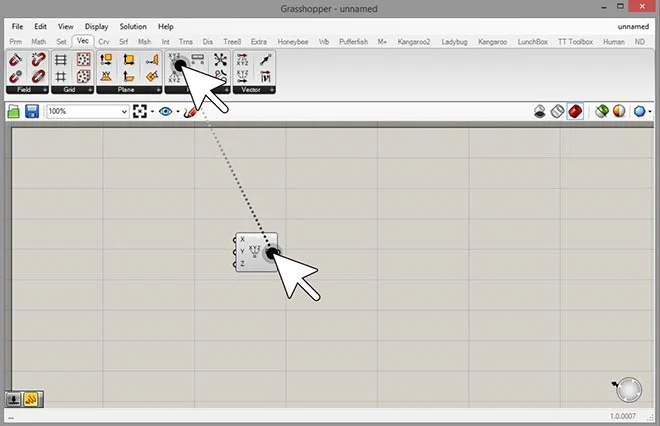
Task: Select bottom-right icon in Vector panel
Action: pyautogui.click(x=265, y=77)
